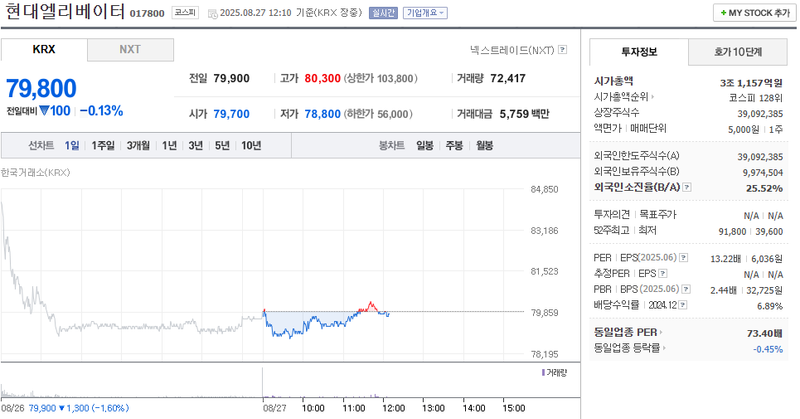The height and width of the screenshot is (419, 800).
Task: Click help icon next to 추정PER EPS
Action: [662, 274]
